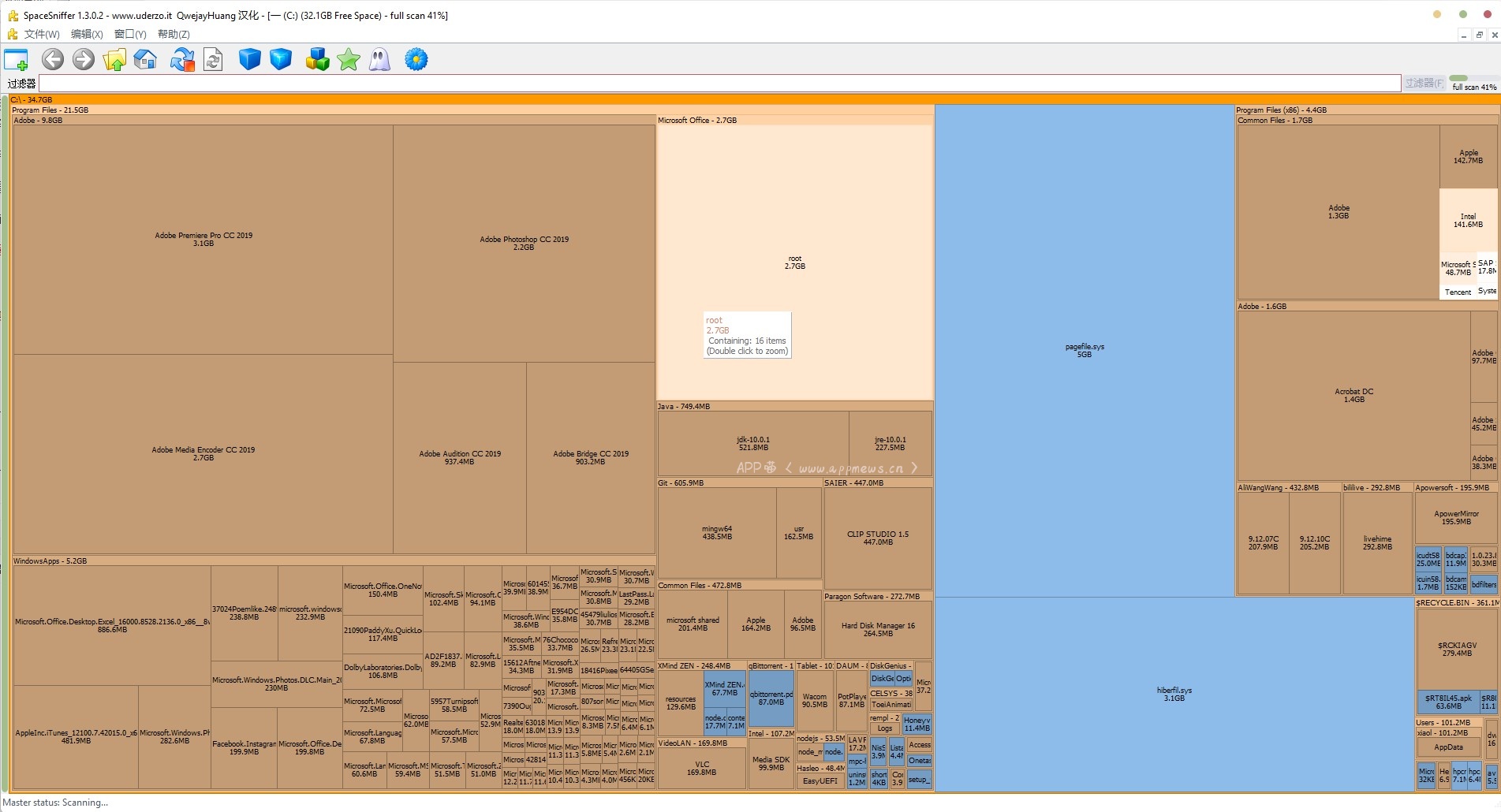Open the 窗口(Y) menu
The image size is (1501, 812).
(130, 34)
